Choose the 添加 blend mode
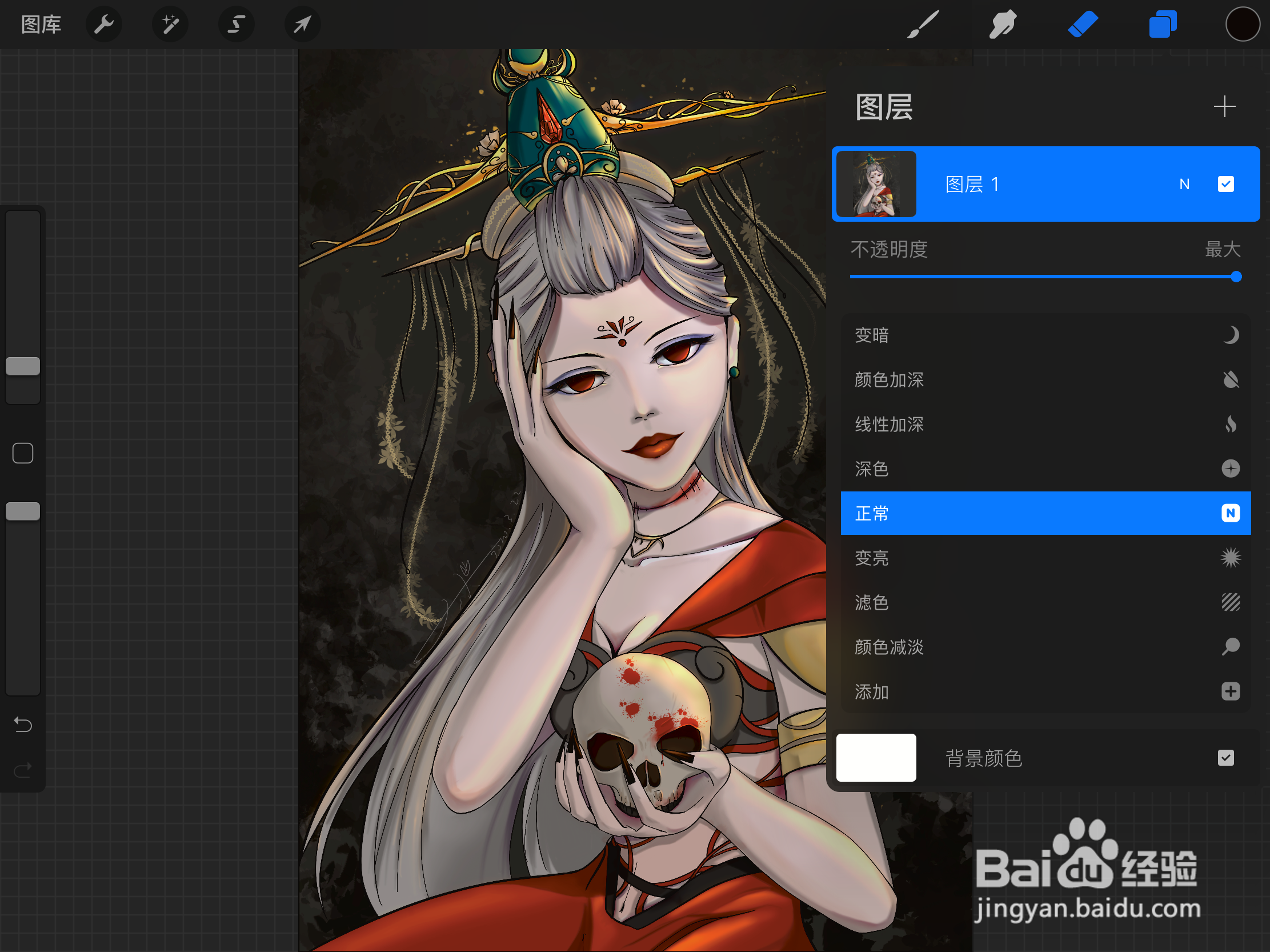Screen dimensions: 1270x952 click(1045, 692)
